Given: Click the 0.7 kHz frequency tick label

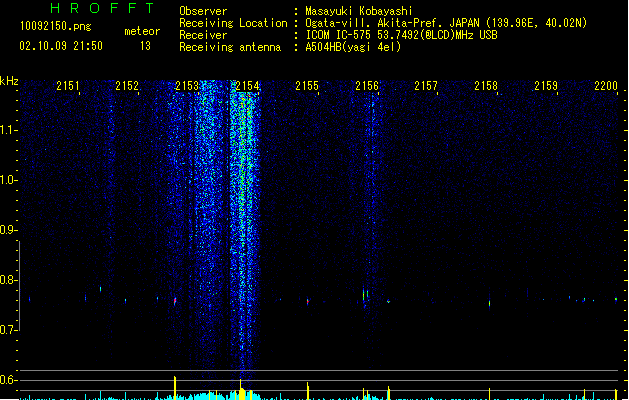Looking at the screenshot, I should pyautogui.click(x=8, y=330).
